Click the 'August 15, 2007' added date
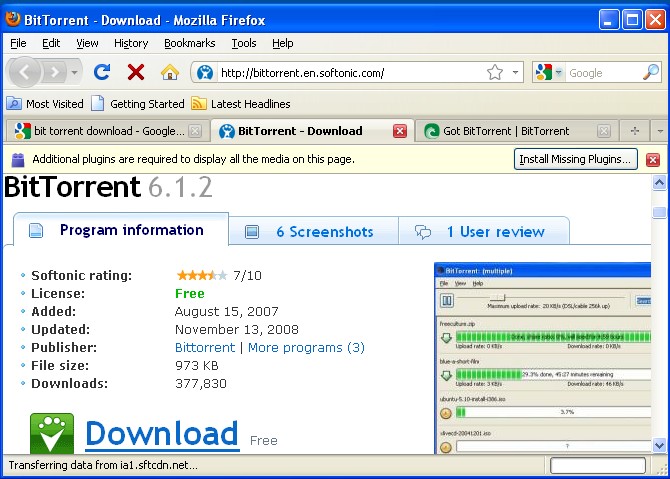The height and width of the screenshot is (479, 670). (x=227, y=311)
